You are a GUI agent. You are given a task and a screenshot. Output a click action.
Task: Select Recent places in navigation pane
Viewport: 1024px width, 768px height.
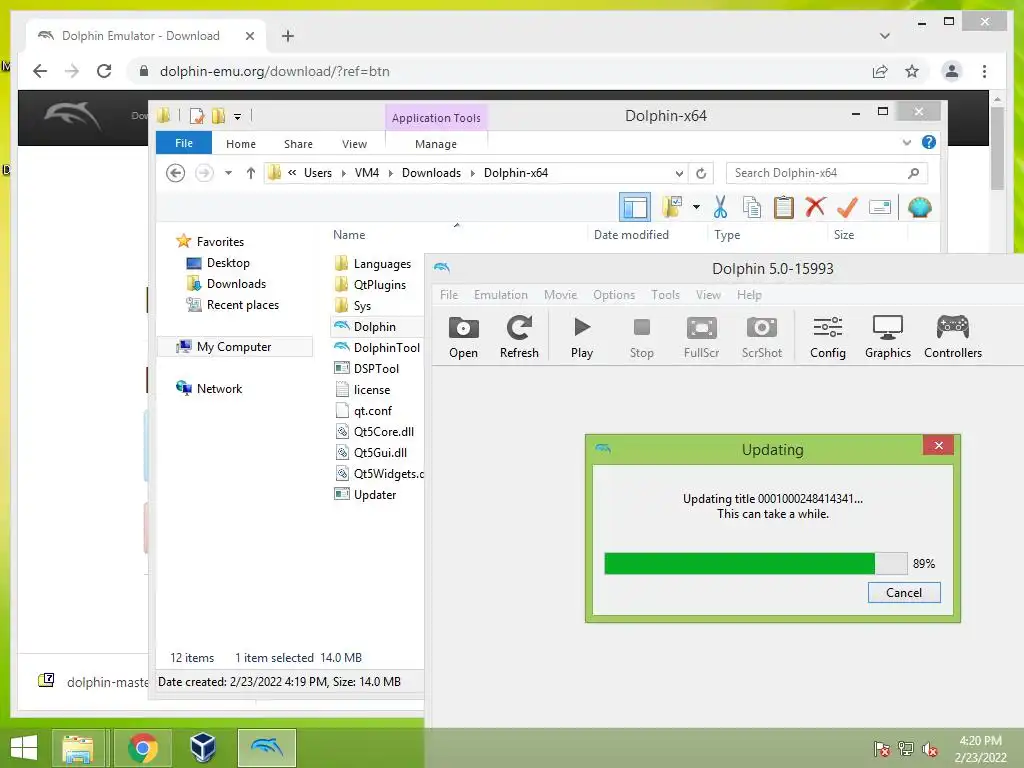[242, 304]
